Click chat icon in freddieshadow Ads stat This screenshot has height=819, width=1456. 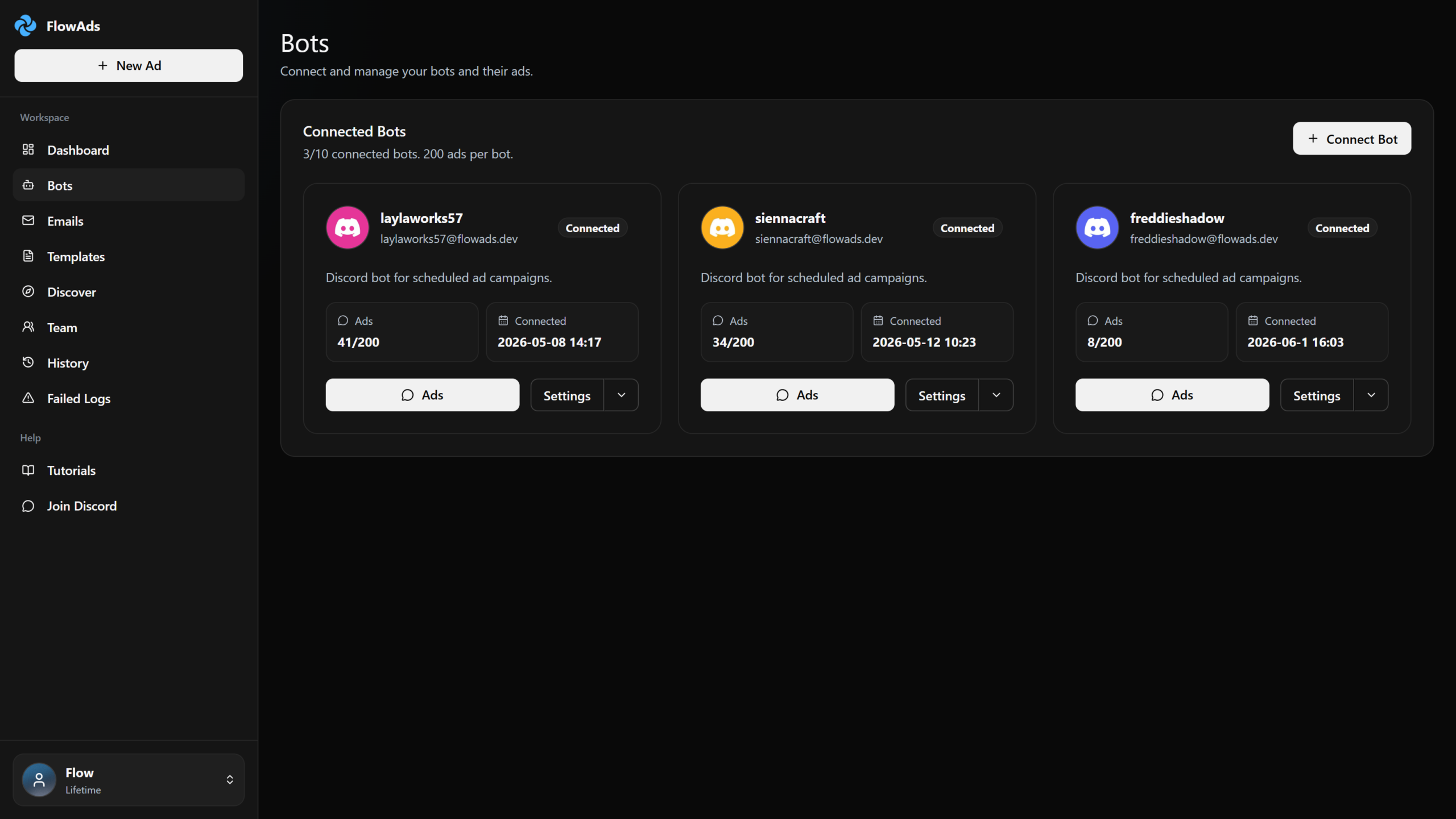[x=1093, y=321]
